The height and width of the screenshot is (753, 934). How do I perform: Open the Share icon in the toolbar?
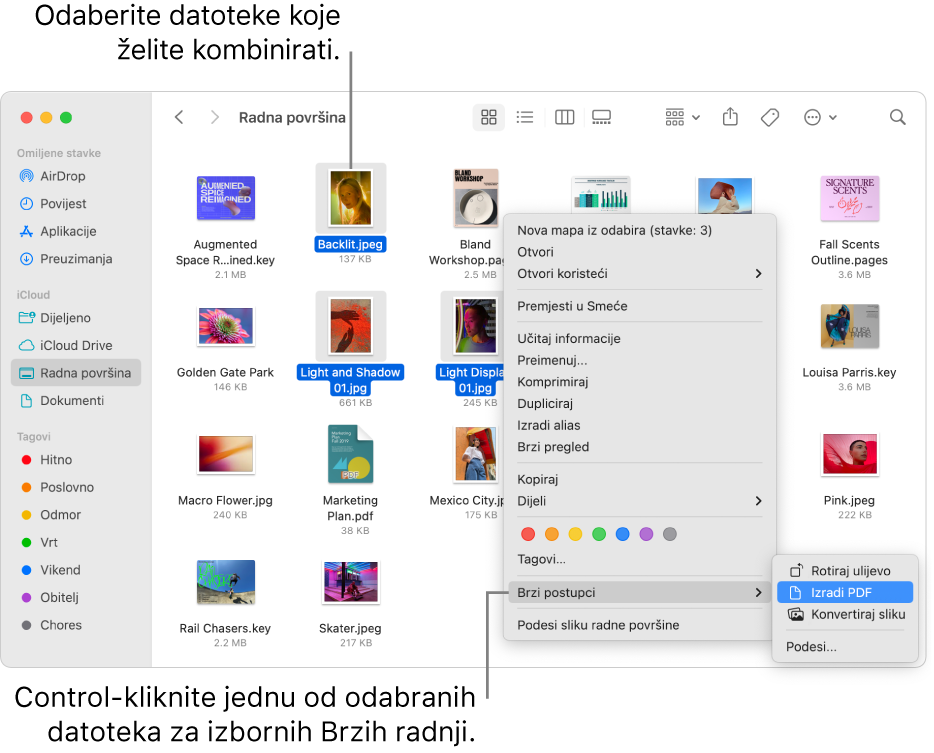pos(730,117)
